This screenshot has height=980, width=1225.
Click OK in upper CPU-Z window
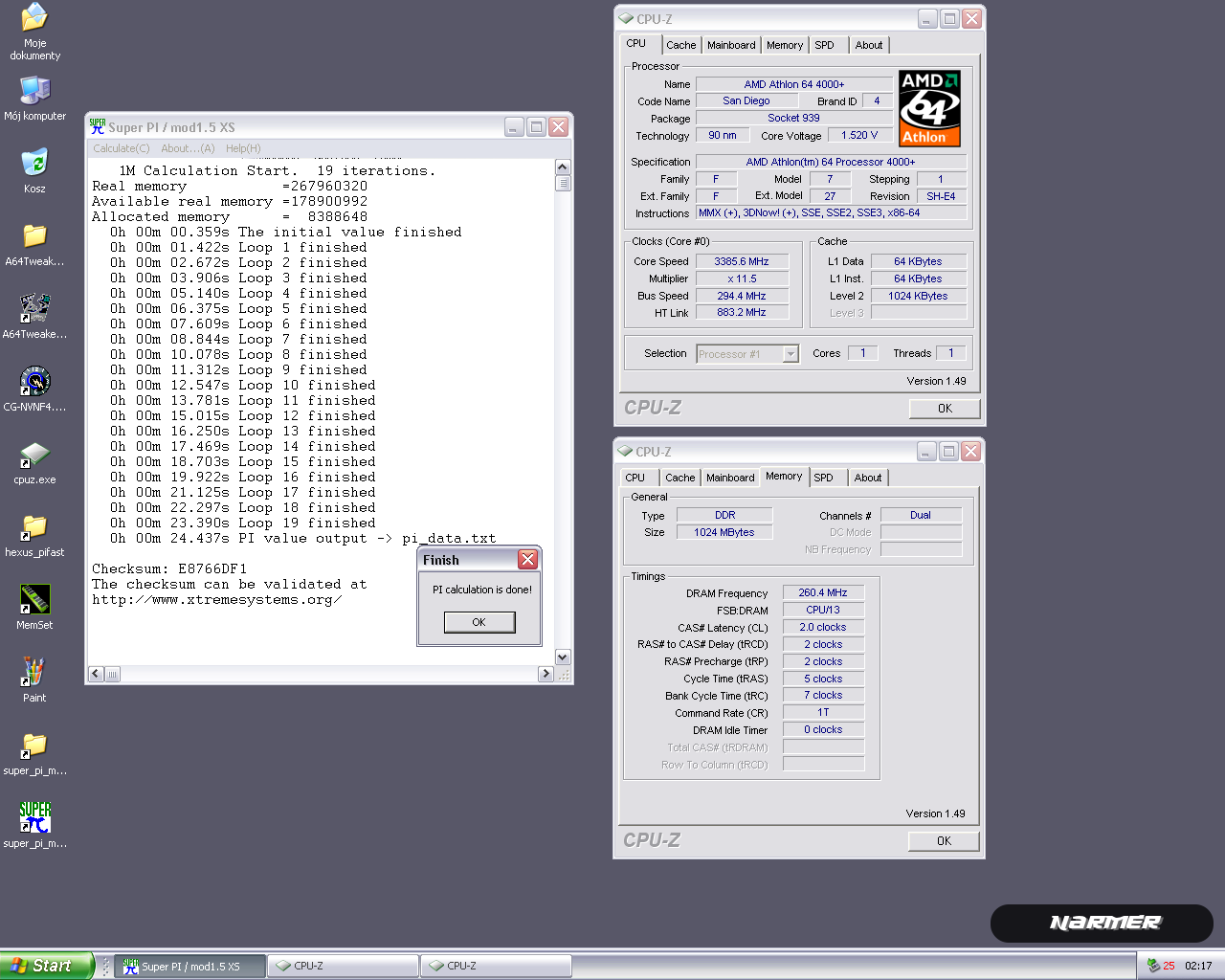click(945, 409)
